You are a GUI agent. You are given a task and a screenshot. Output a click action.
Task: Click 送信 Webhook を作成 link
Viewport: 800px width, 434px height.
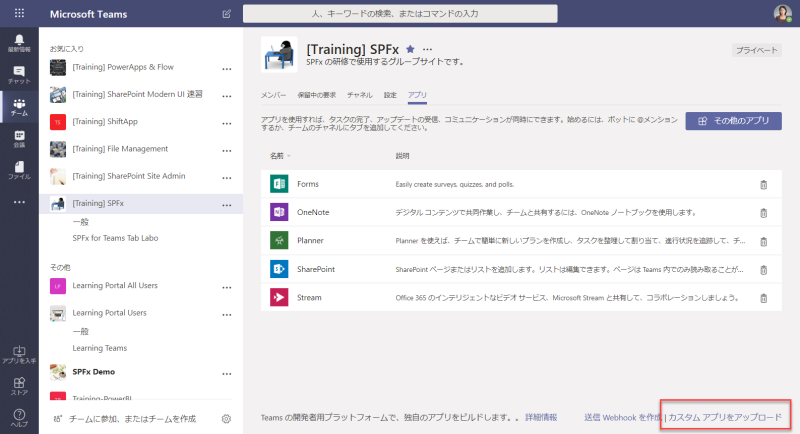click(x=623, y=417)
